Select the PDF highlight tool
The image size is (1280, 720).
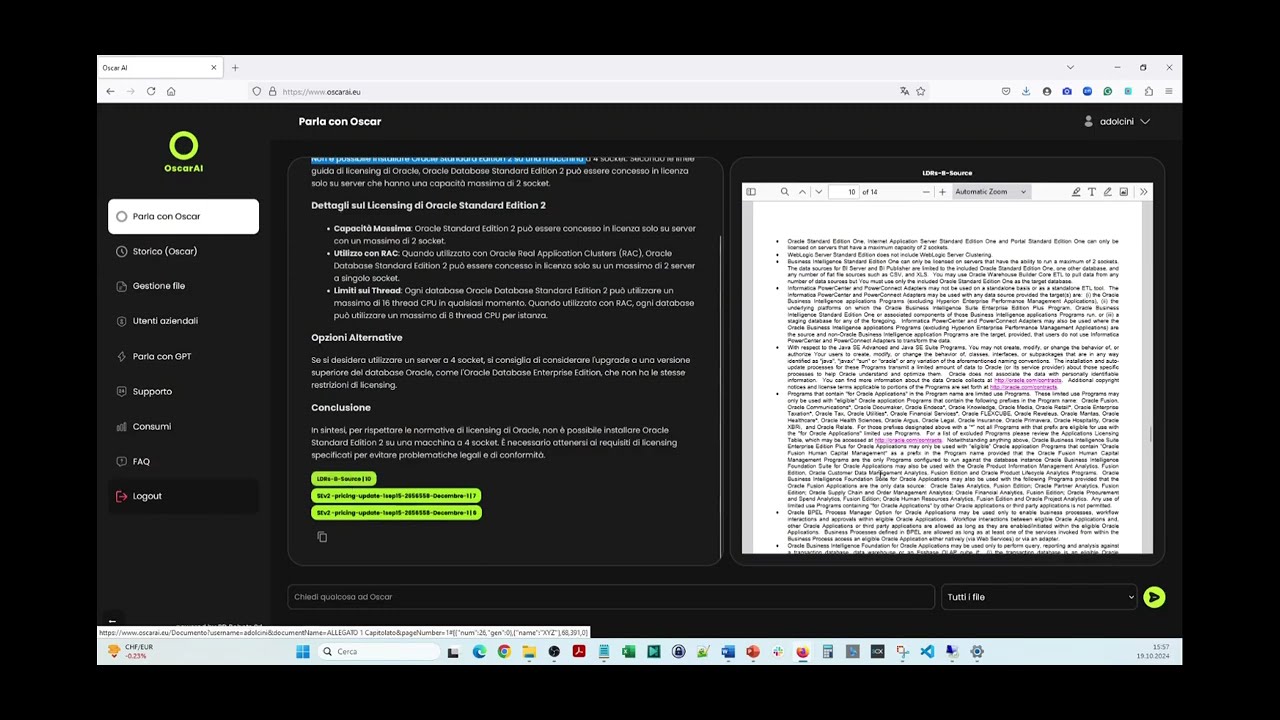click(x=1076, y=192)
